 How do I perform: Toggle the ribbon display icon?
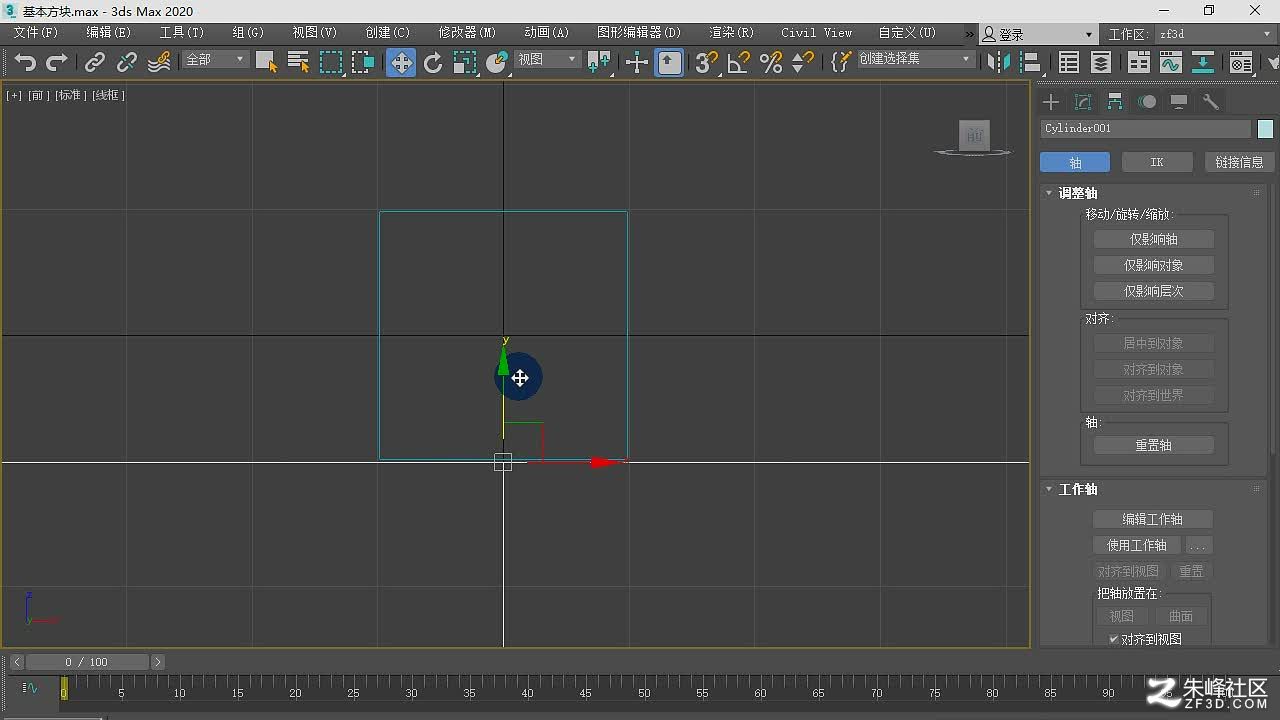coord(1138,63)
